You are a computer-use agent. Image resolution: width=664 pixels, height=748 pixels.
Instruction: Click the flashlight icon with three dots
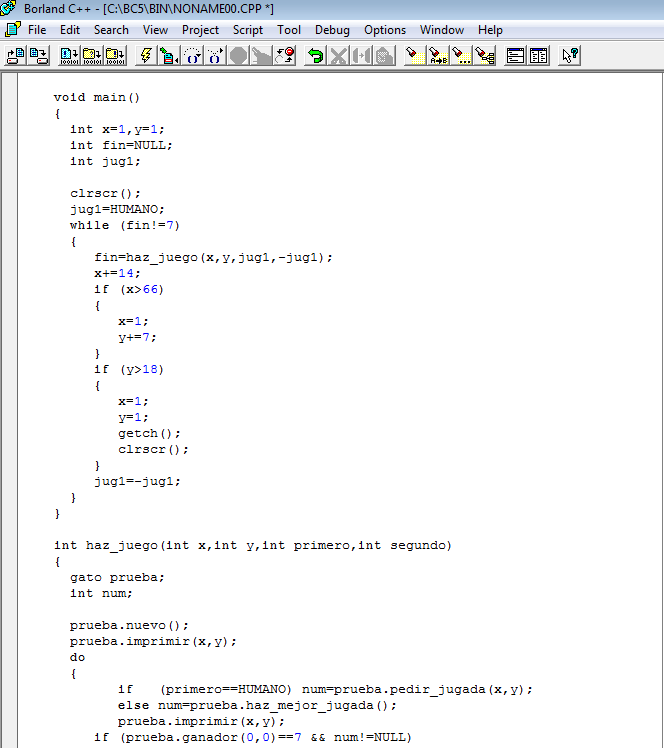[x=461, y=56]
